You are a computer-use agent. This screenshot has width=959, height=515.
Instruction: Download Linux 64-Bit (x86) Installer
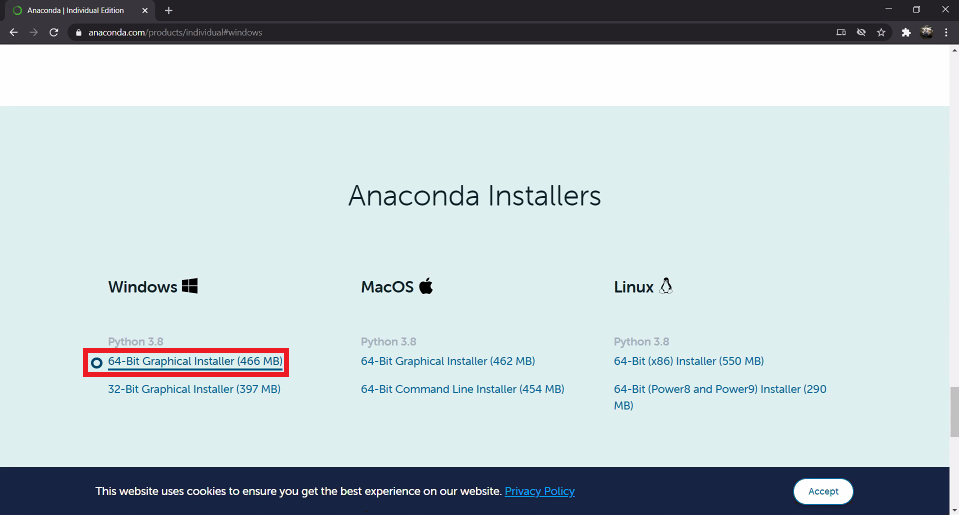point(689,361)
